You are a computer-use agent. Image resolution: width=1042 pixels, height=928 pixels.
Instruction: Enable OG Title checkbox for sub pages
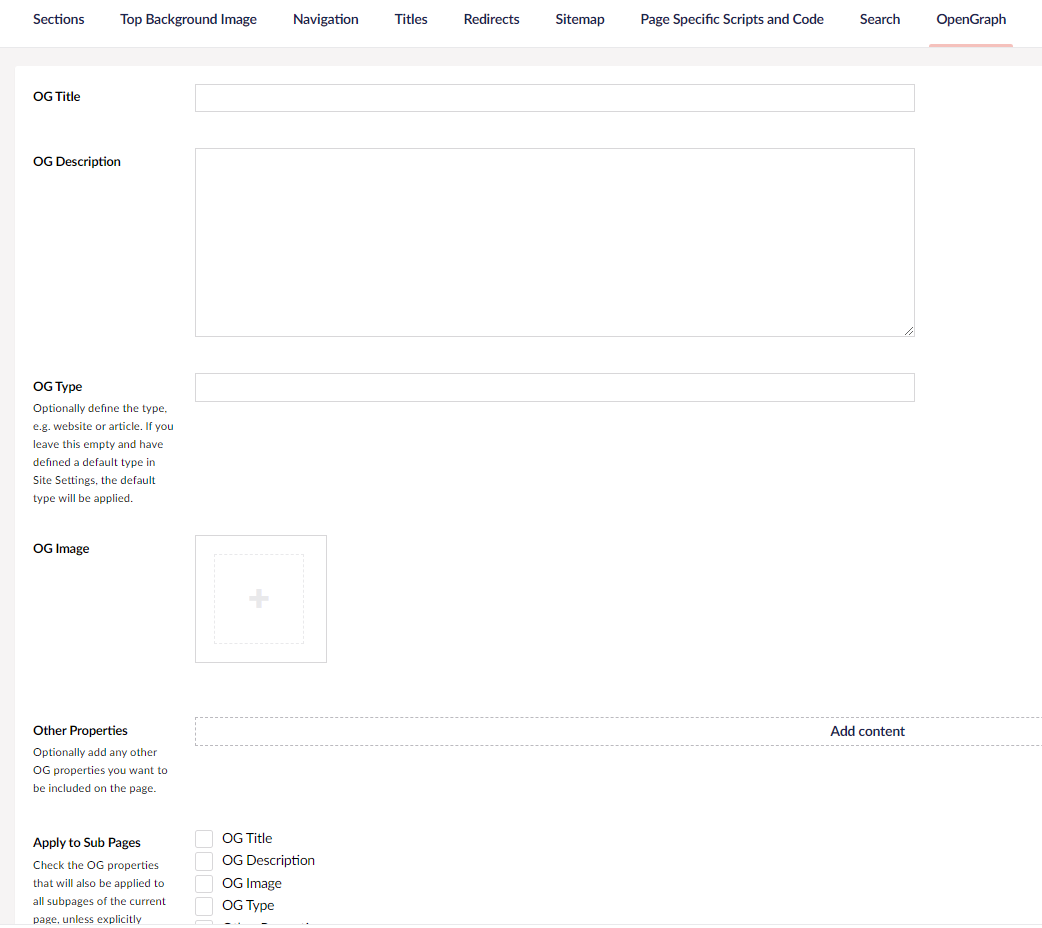pyautogui.click(x=204, y=838)
